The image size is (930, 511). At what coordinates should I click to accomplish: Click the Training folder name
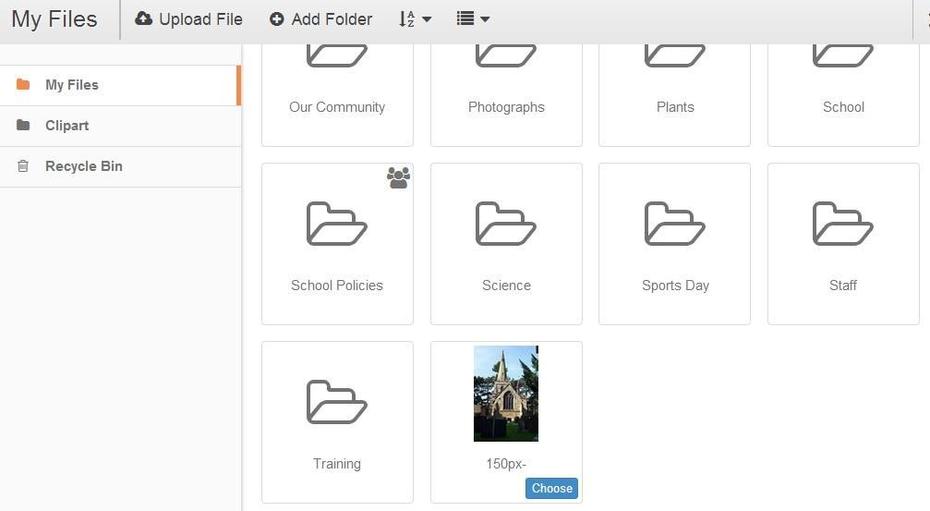pyautogui.click(x=337, y=464)
